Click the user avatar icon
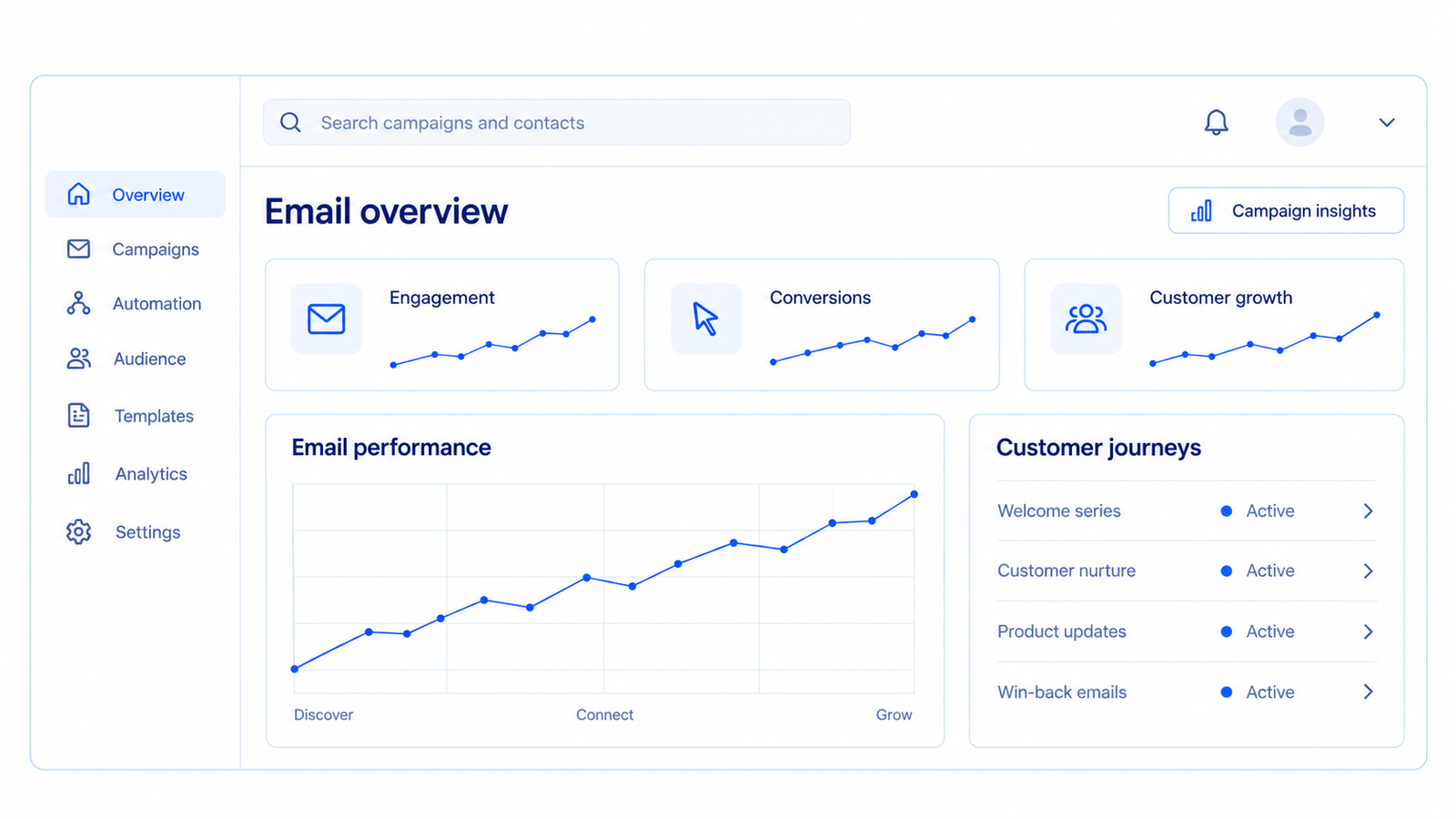1456x819 pixels. click(1300, 122)
